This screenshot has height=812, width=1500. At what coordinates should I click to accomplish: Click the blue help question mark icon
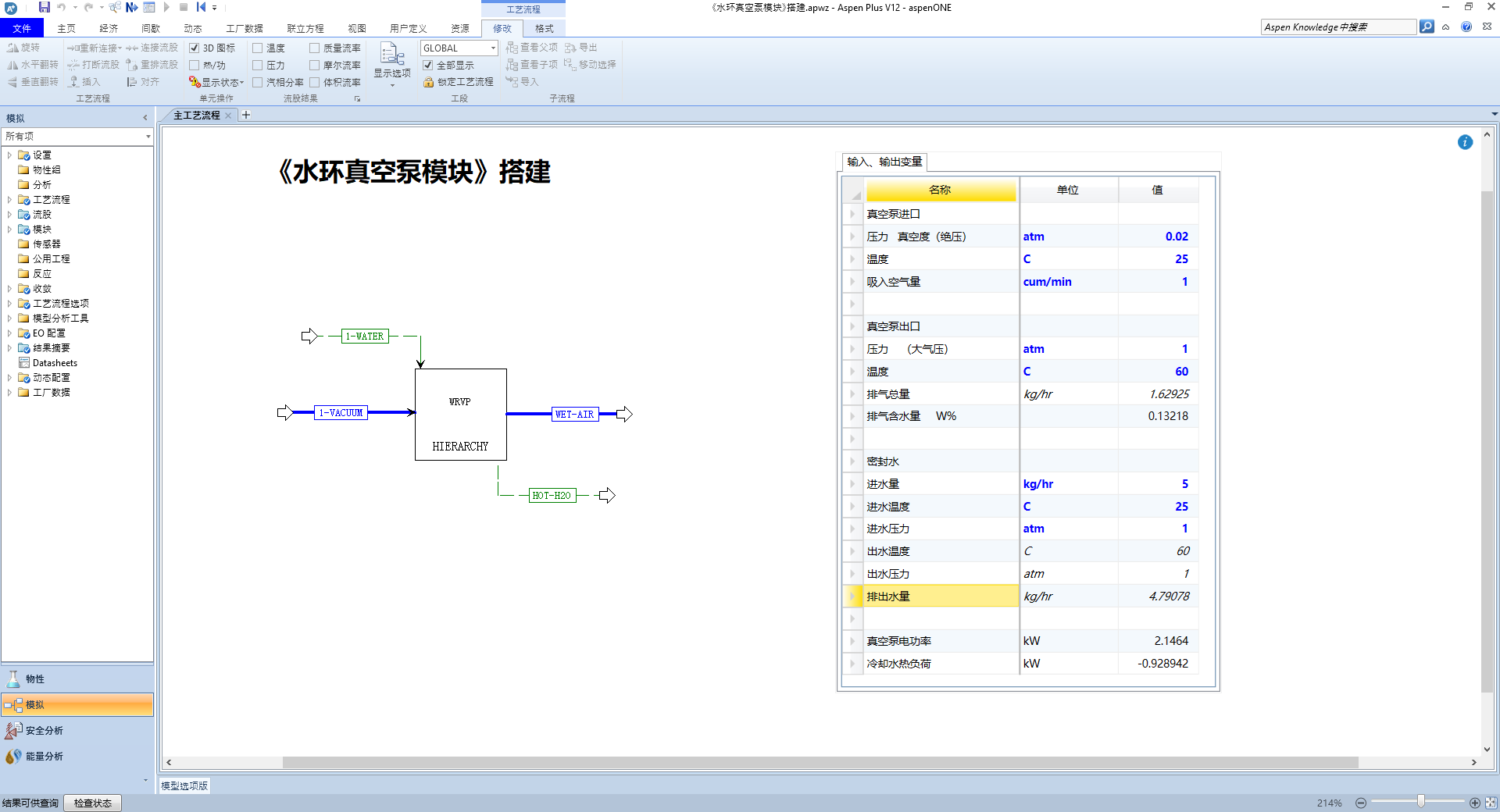coord(1466,27)
